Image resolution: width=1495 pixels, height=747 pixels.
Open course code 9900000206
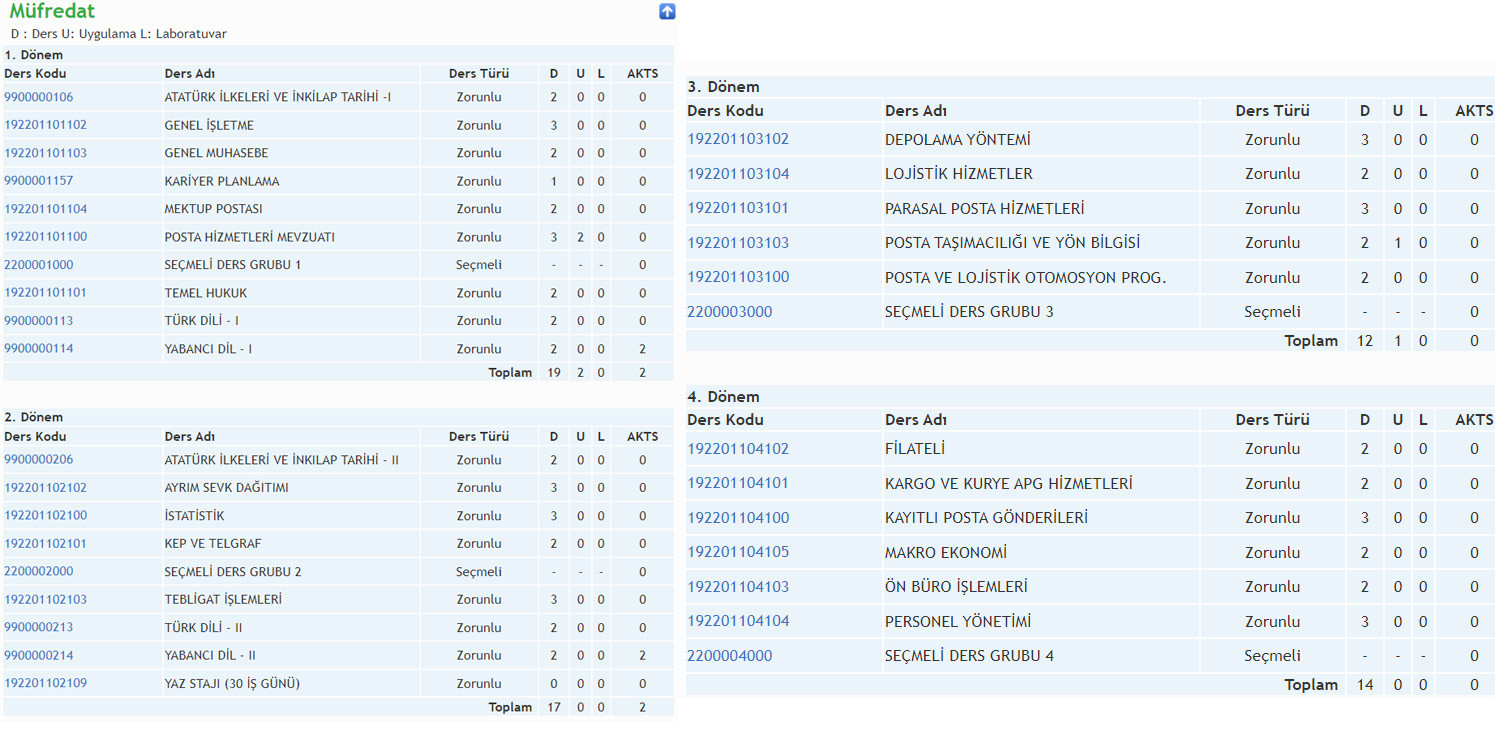coord(39,460)
